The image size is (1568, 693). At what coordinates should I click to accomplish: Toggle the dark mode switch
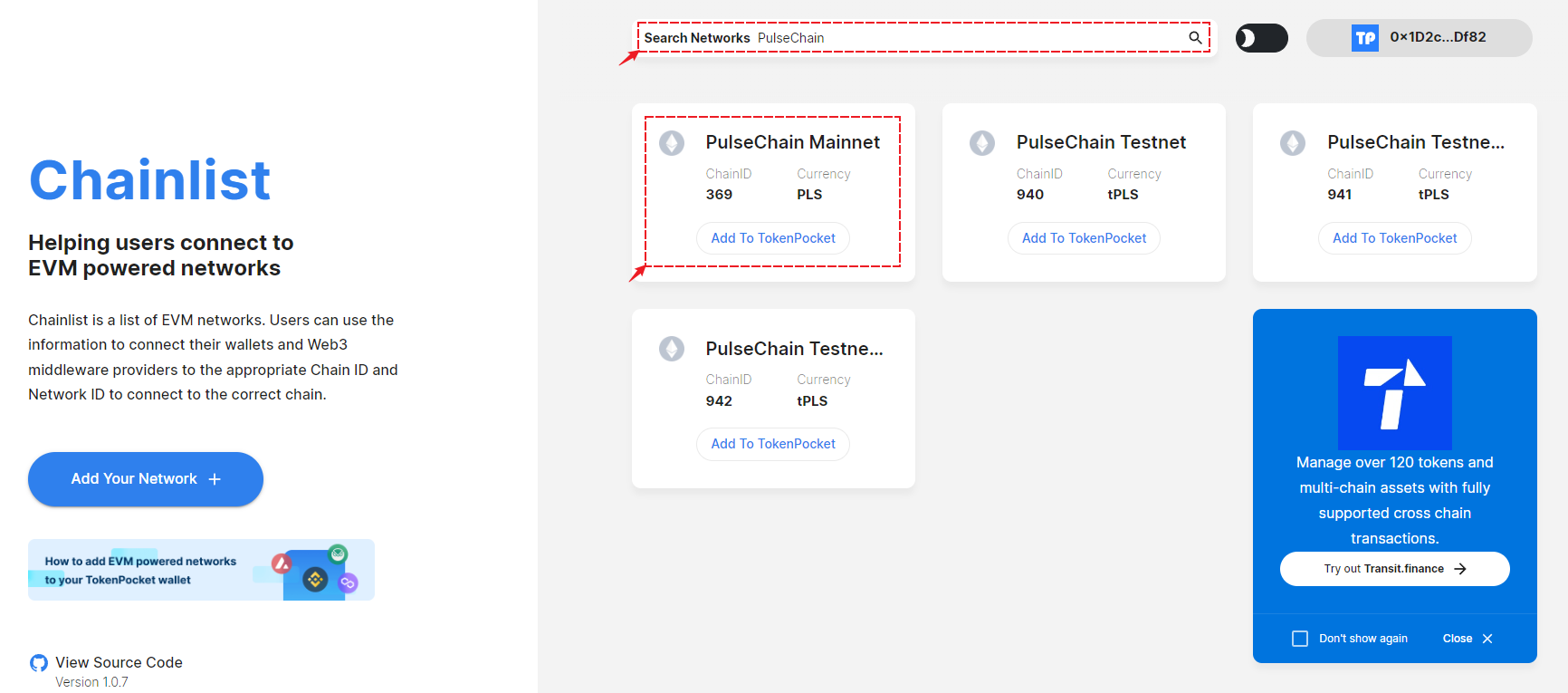(x=1262, y=38)
